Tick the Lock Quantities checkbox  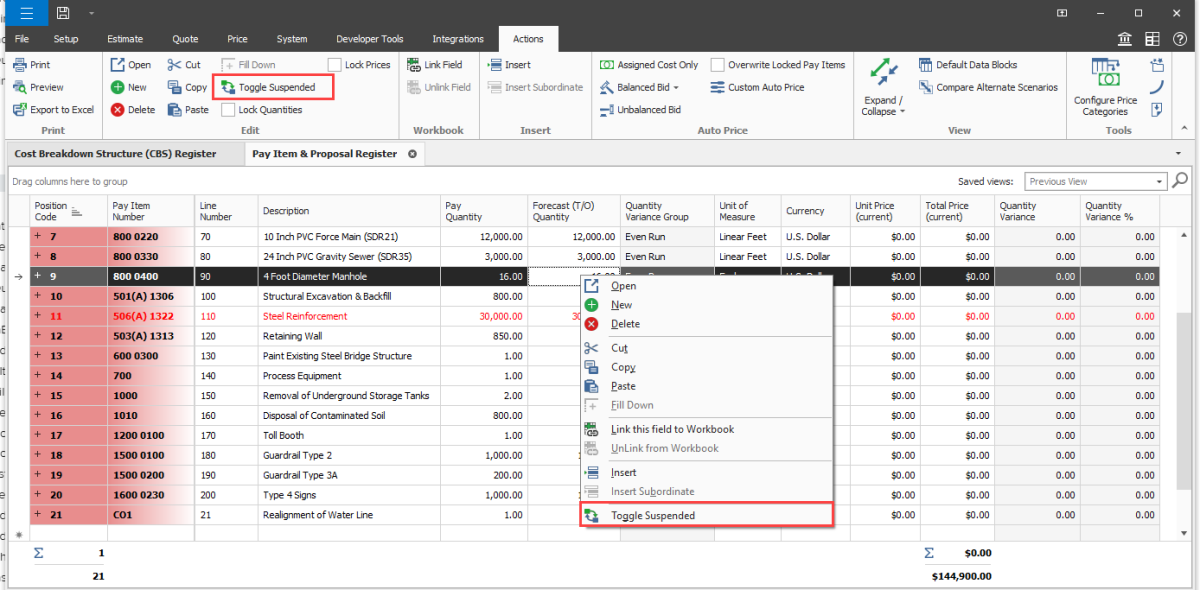pos(228,110)
